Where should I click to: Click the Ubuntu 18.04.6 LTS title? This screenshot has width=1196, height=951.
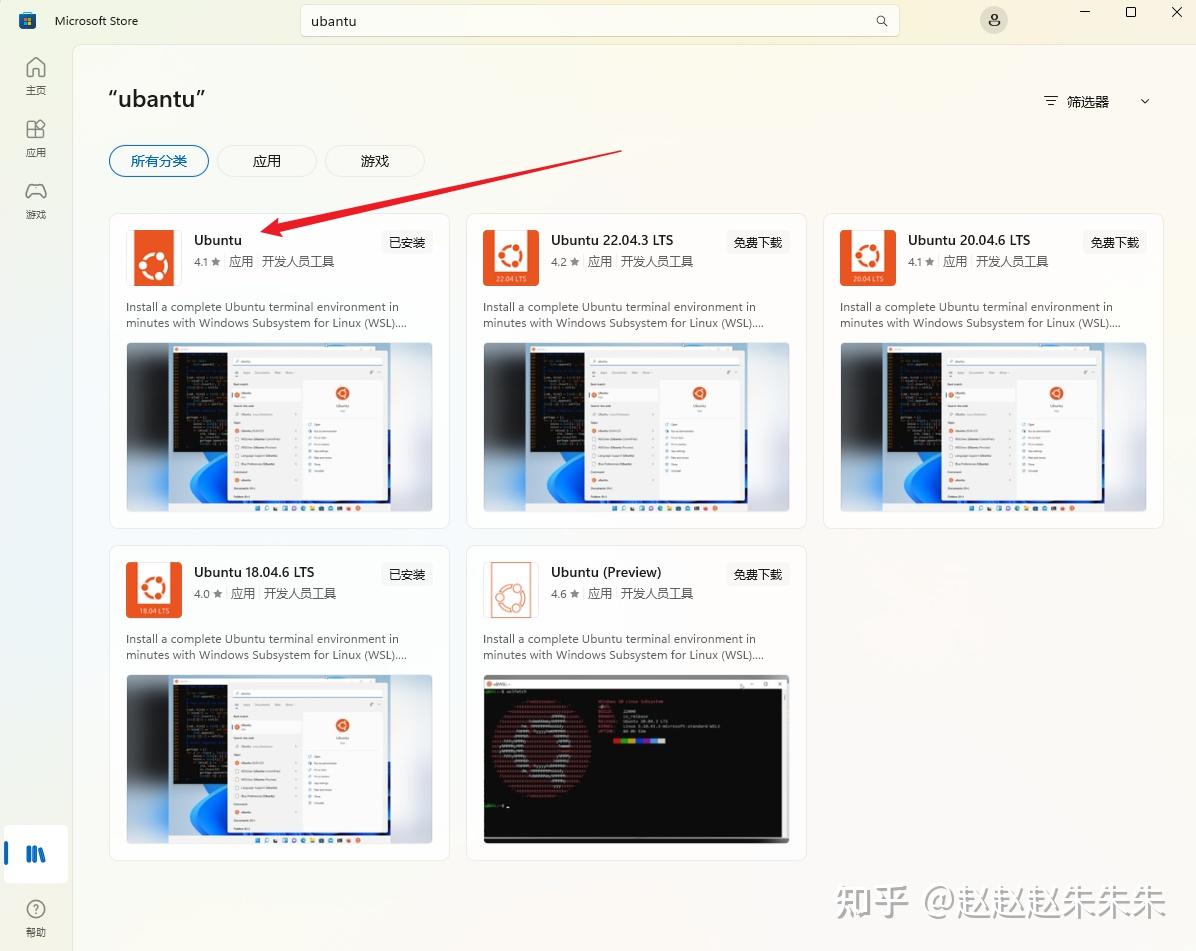pyautogui.click(x=254, y=572)
